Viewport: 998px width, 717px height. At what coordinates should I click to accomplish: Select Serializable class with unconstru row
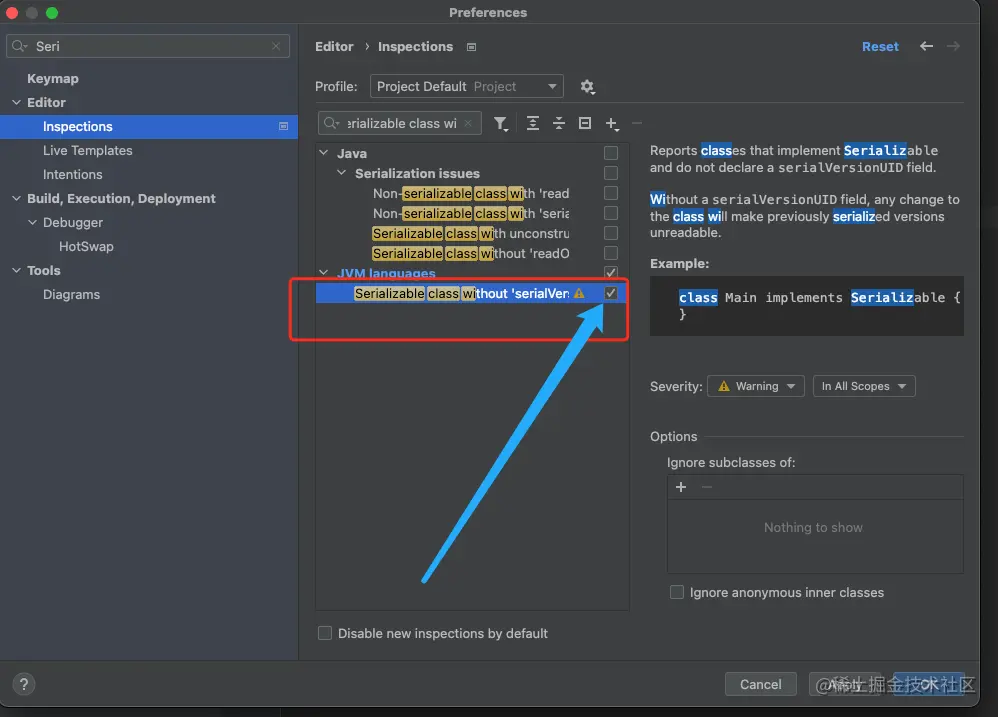click(471, 233)
